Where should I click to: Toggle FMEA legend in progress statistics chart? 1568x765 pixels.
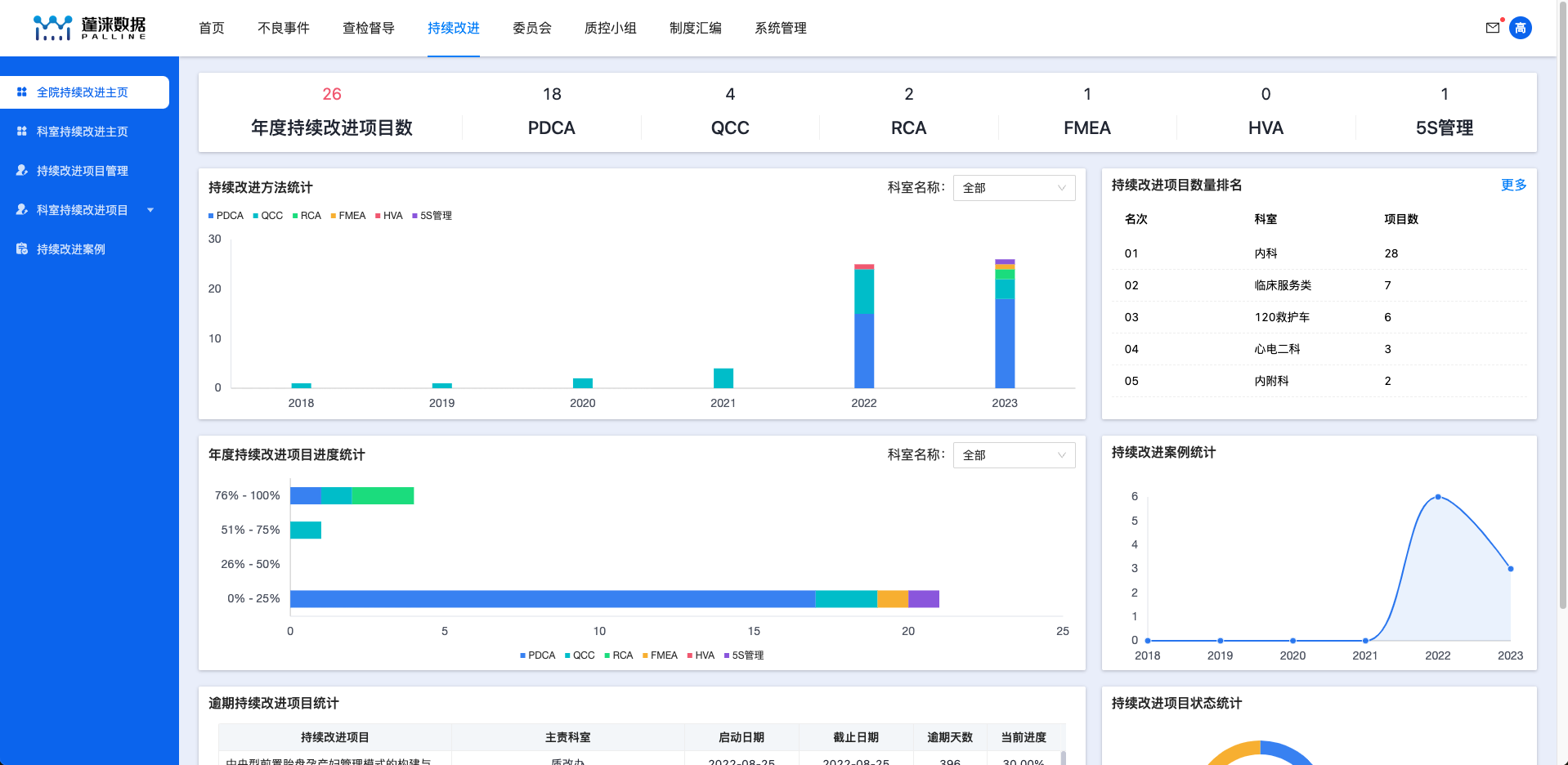[x=660, y=655]
